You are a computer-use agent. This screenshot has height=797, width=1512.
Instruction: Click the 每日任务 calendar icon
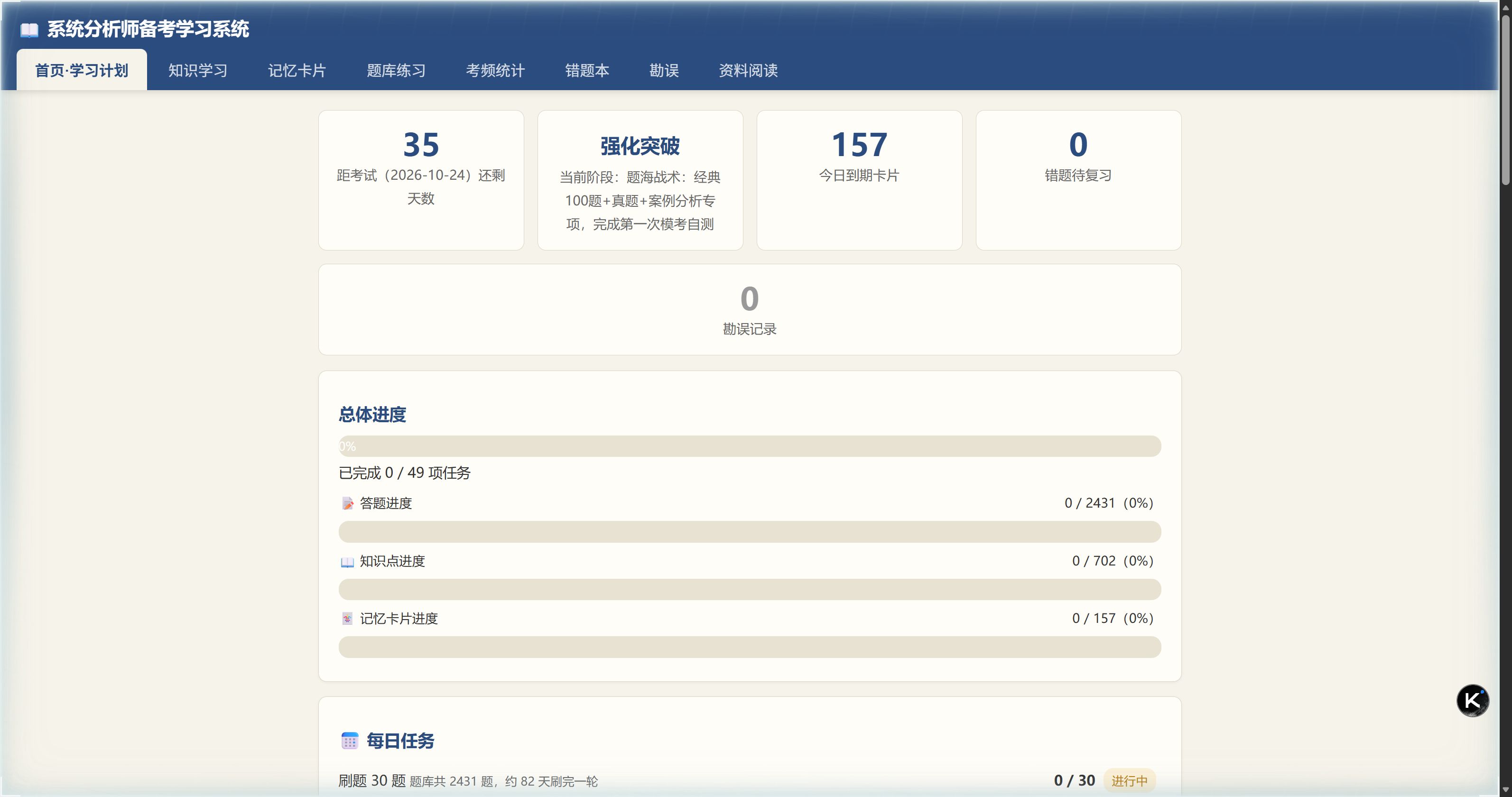[350, 741]
